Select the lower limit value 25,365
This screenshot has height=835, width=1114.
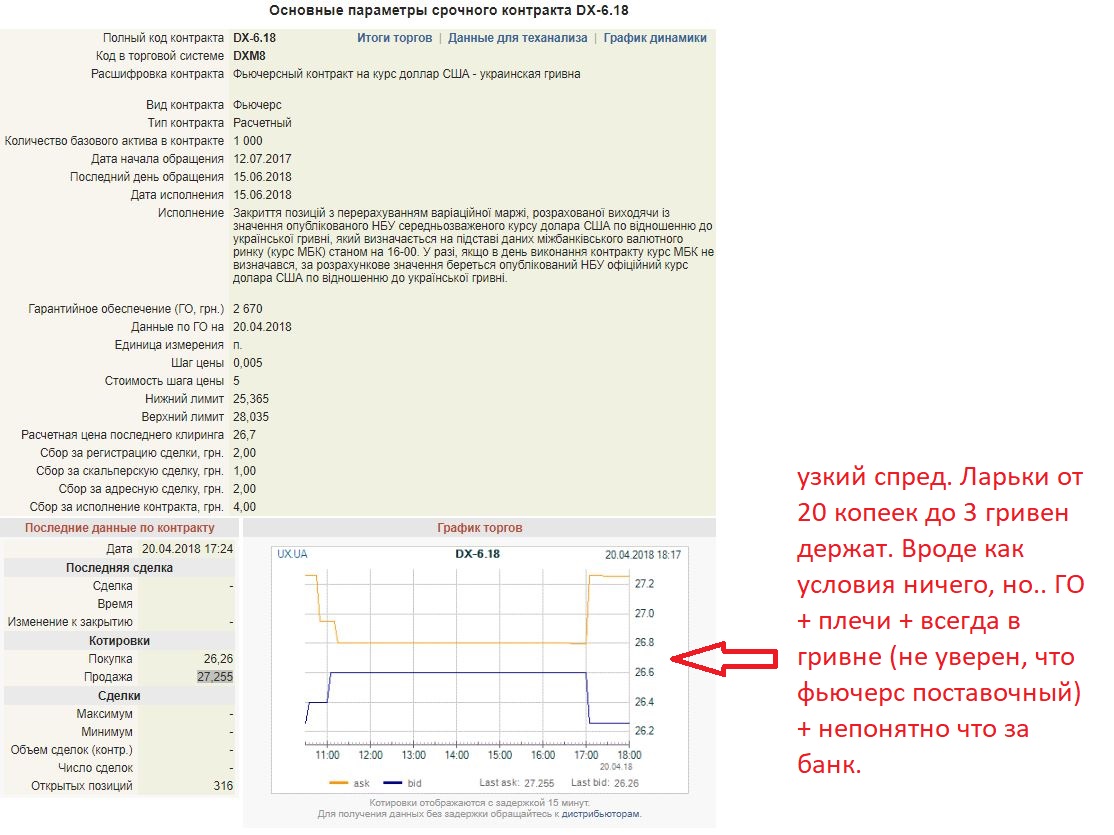click(x=251, y=399)
